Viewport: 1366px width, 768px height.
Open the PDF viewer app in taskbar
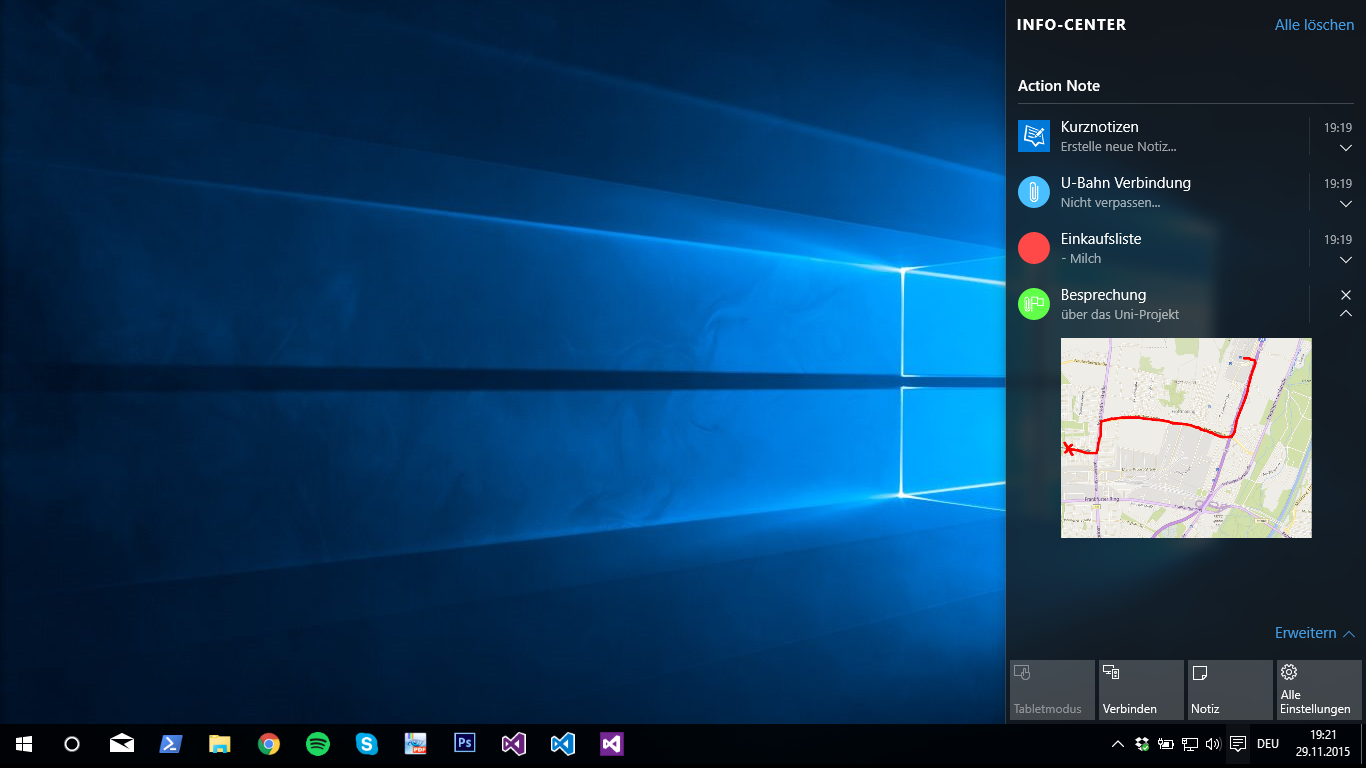pos(416,744)
